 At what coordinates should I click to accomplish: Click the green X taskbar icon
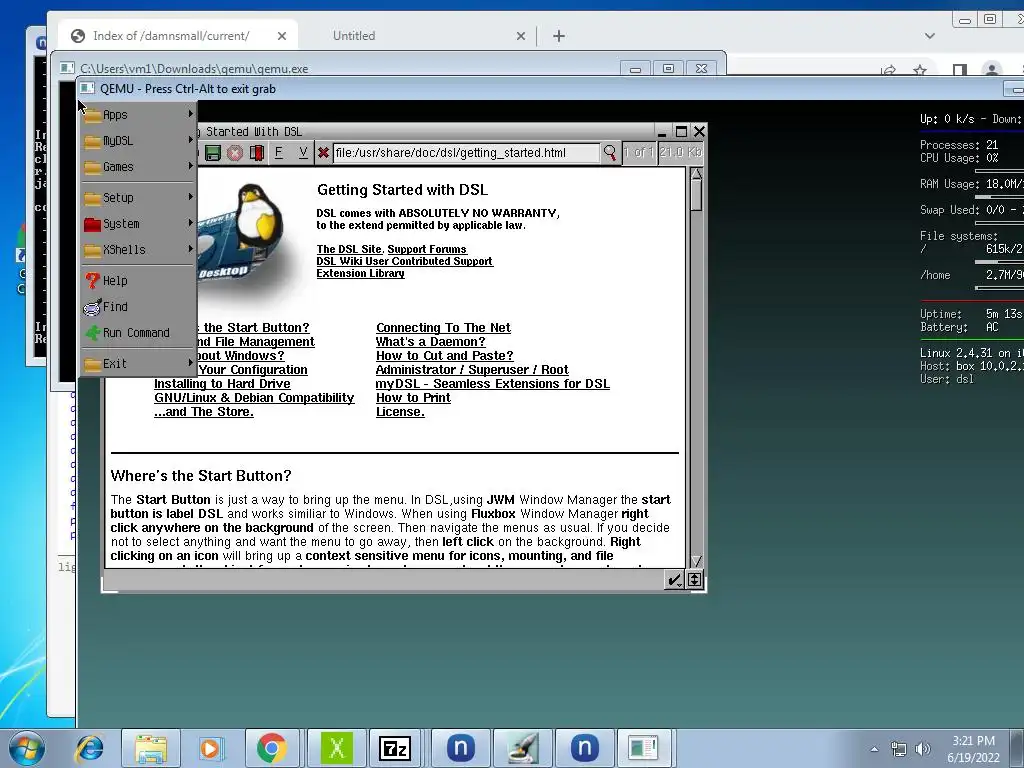point(336,748)
